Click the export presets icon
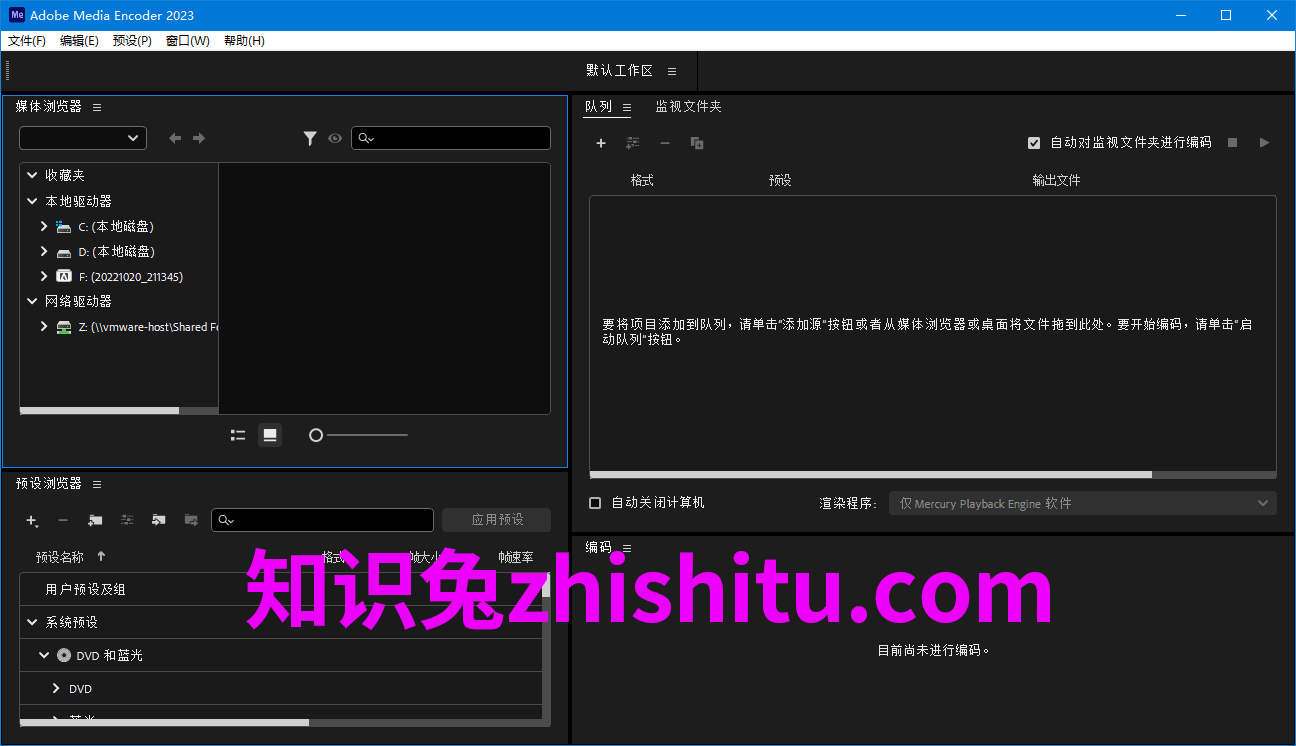The image size is (1296, 746). tap(191, 520)
